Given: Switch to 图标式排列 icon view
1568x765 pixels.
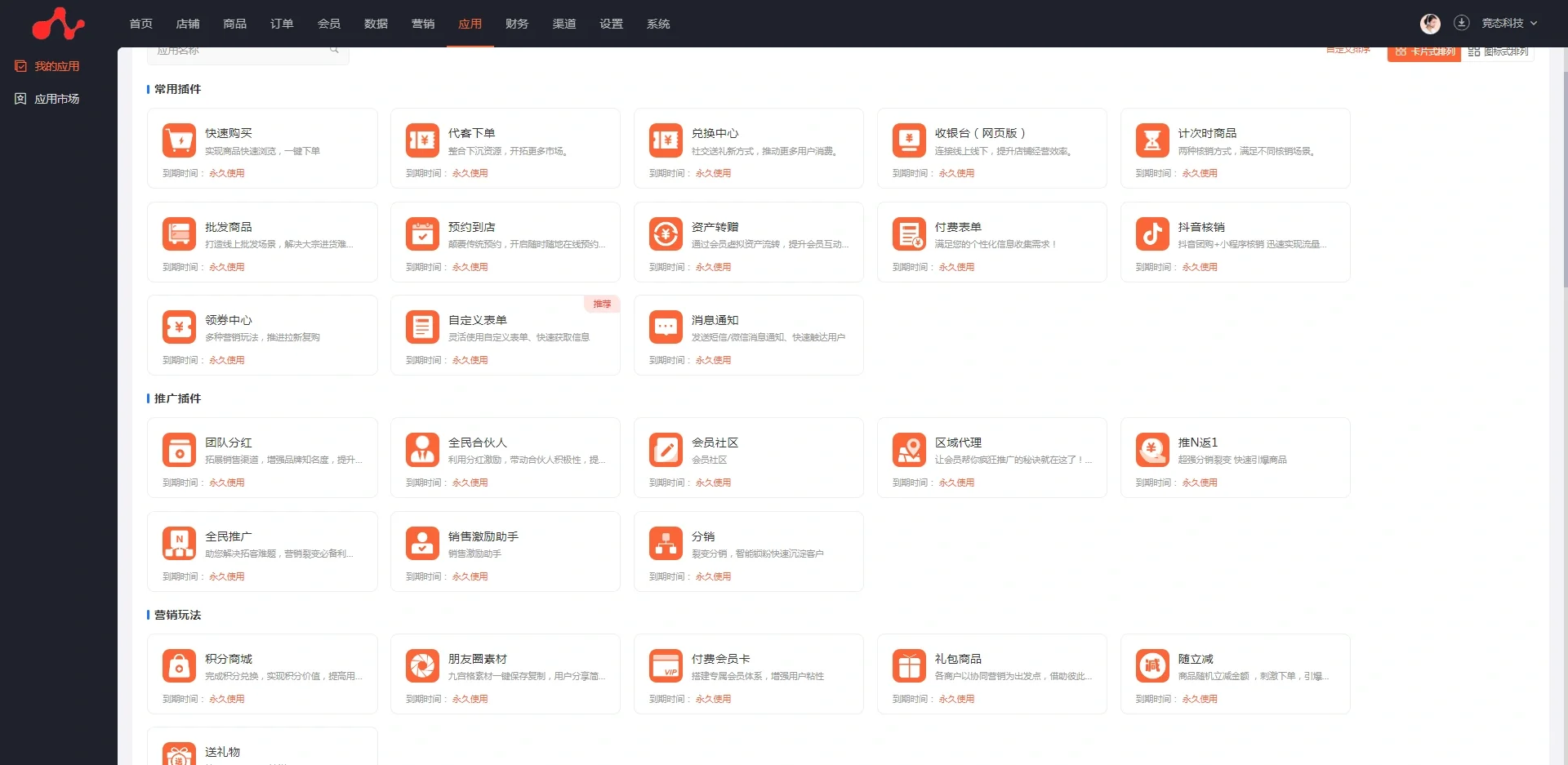Looking at the screenshot, I should pos(1498,51).
